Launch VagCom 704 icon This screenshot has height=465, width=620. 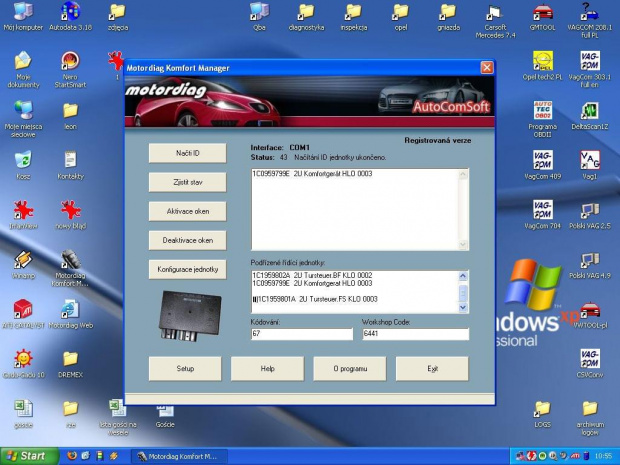[542, 215]
